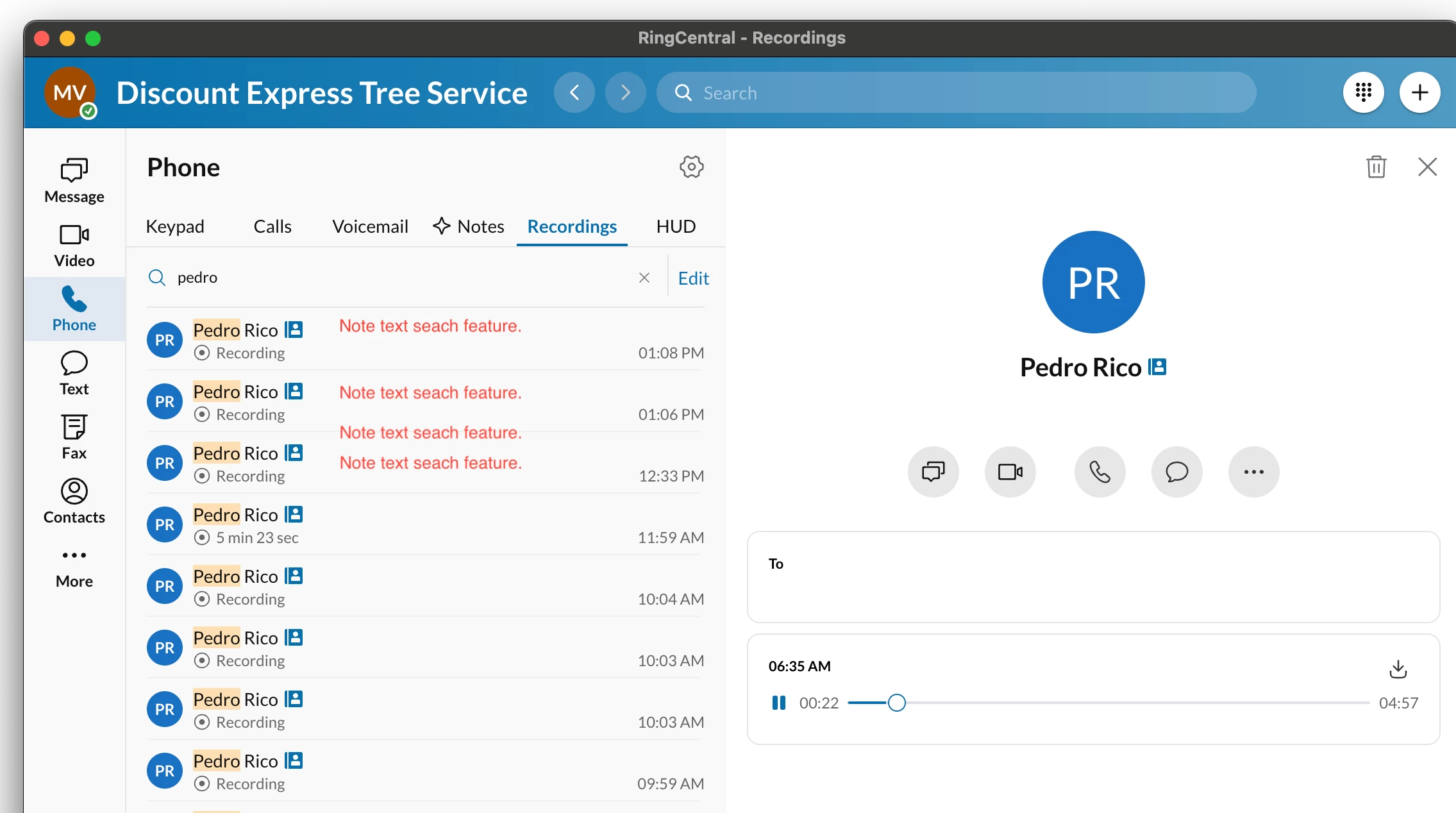This screenshot has width=1456, height=813.
Task: Delete recording with trash icon
Action: 1376,167
